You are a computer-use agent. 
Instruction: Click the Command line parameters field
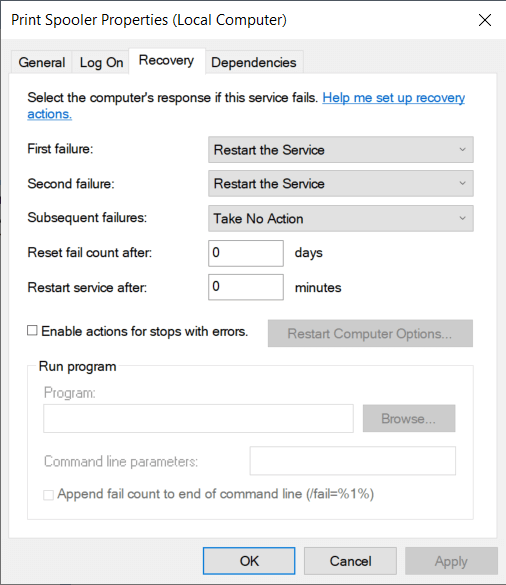coord(353,461)
